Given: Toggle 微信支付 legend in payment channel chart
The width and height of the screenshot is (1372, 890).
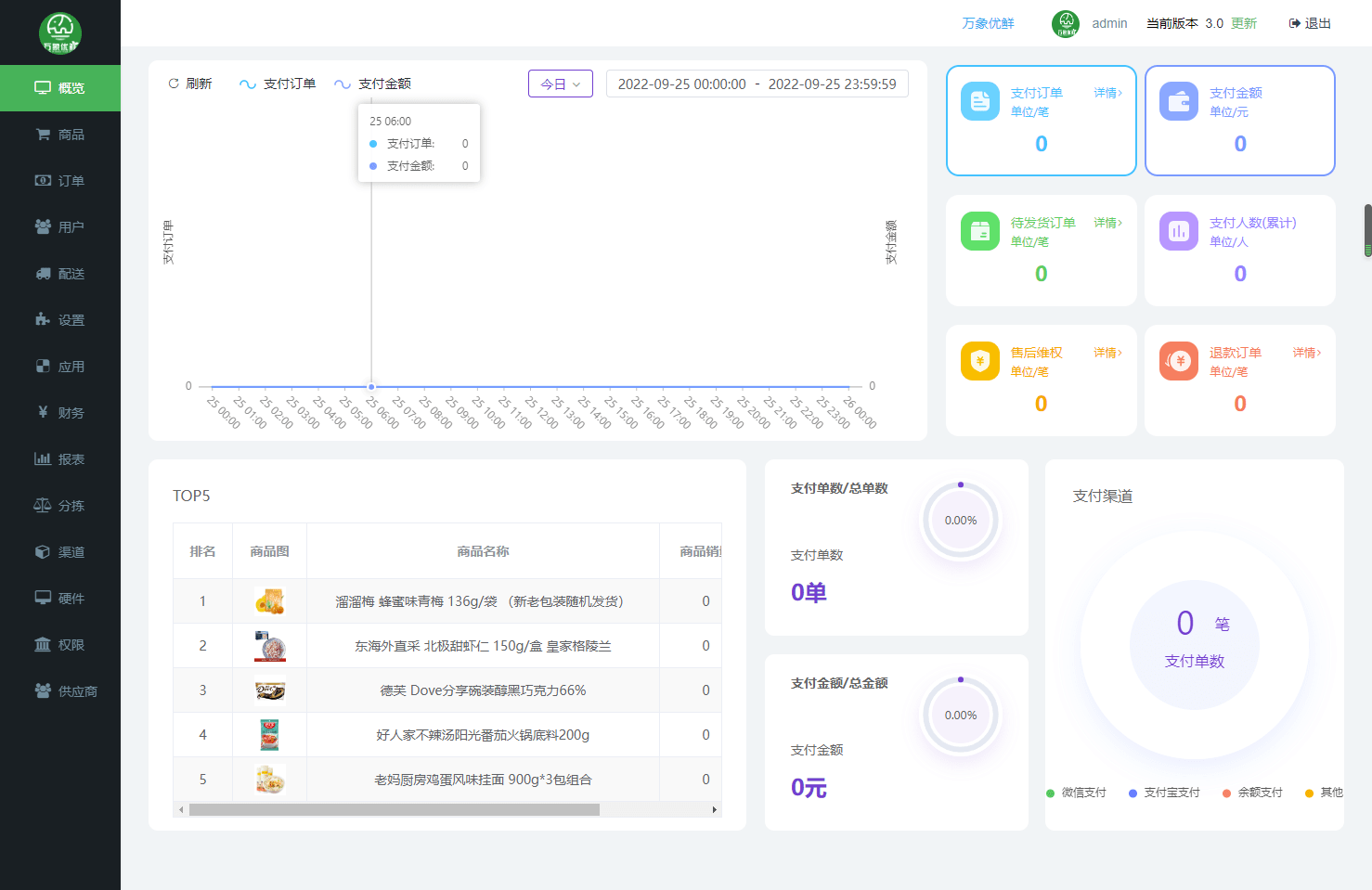Looking at the screenshot, I should point(1077,793).
